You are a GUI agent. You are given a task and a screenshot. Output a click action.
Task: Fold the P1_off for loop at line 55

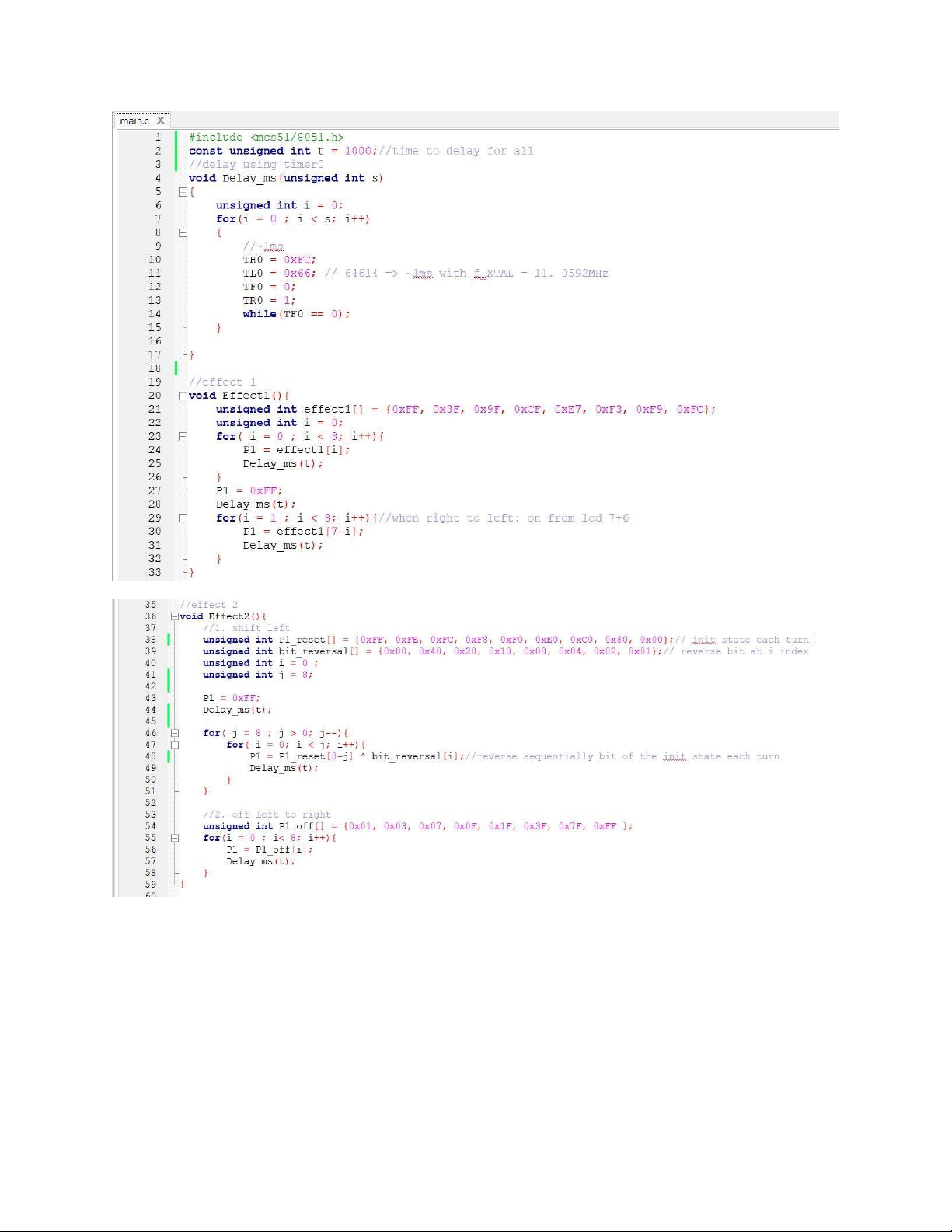point(174,838)
